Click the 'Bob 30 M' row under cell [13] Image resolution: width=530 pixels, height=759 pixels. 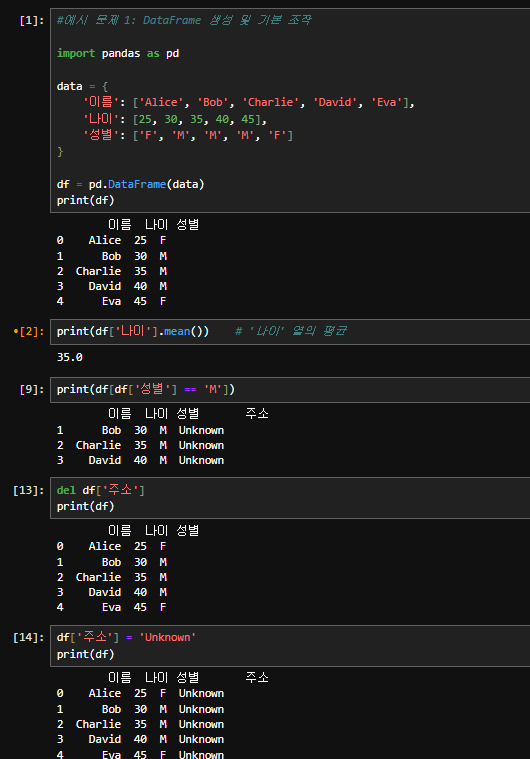click(112, 562)
